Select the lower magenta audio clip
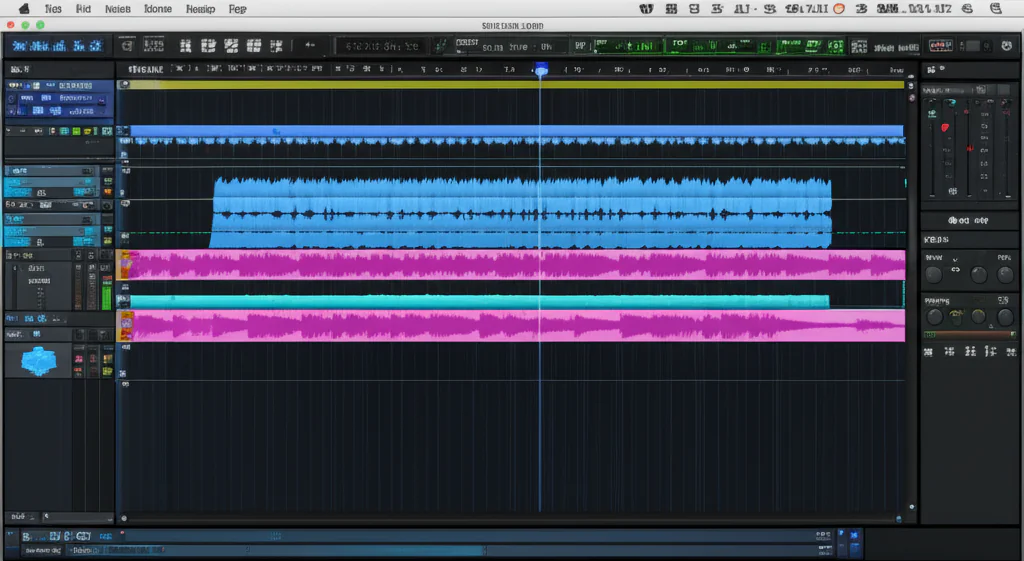Screen dimensions: 1024x561 click(511, 325)
